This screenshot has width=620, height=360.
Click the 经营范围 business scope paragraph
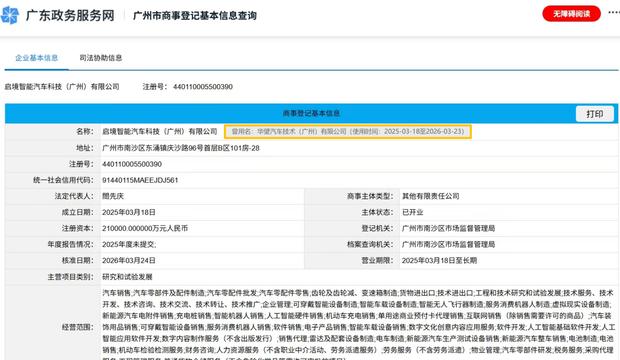point(358,324)
